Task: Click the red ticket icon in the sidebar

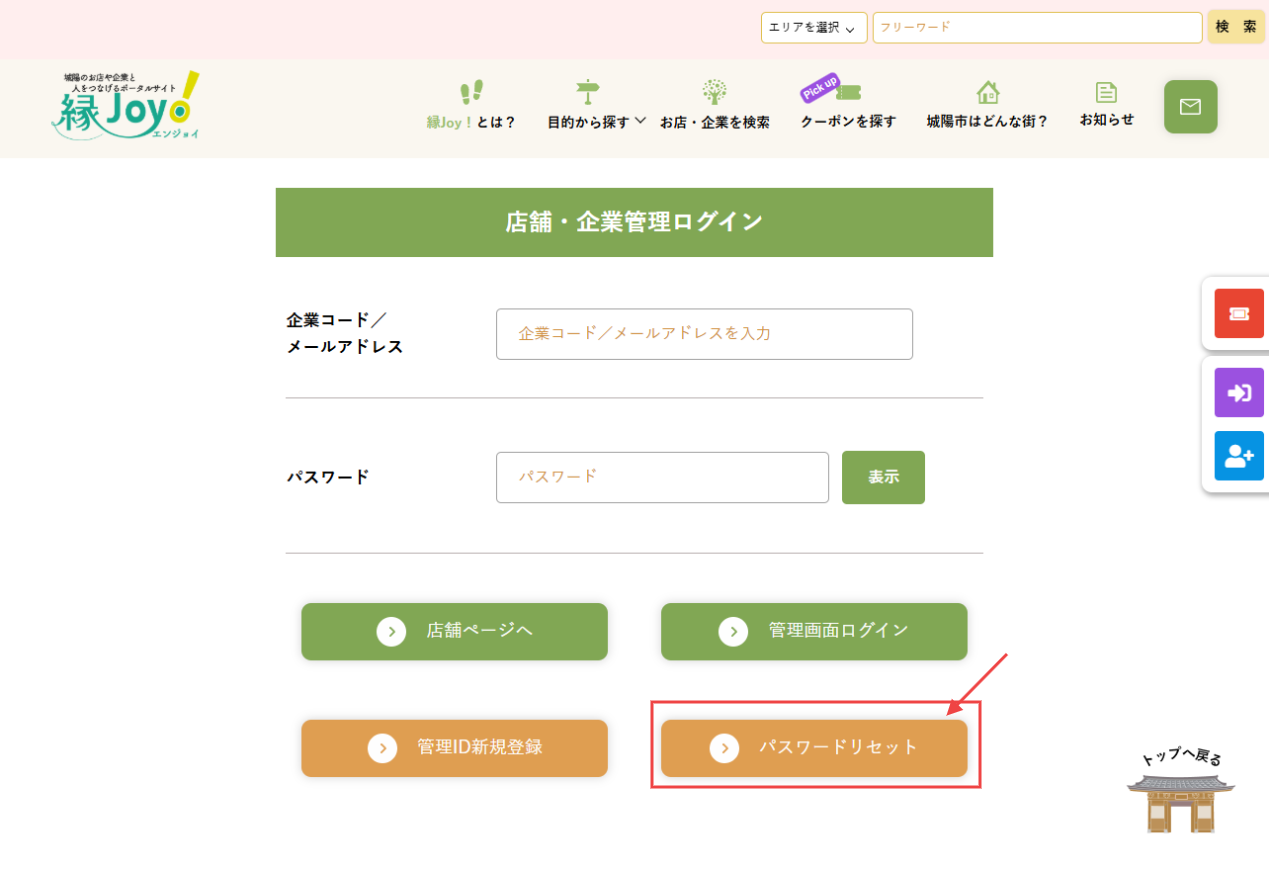Action: tap(1238, 312)
